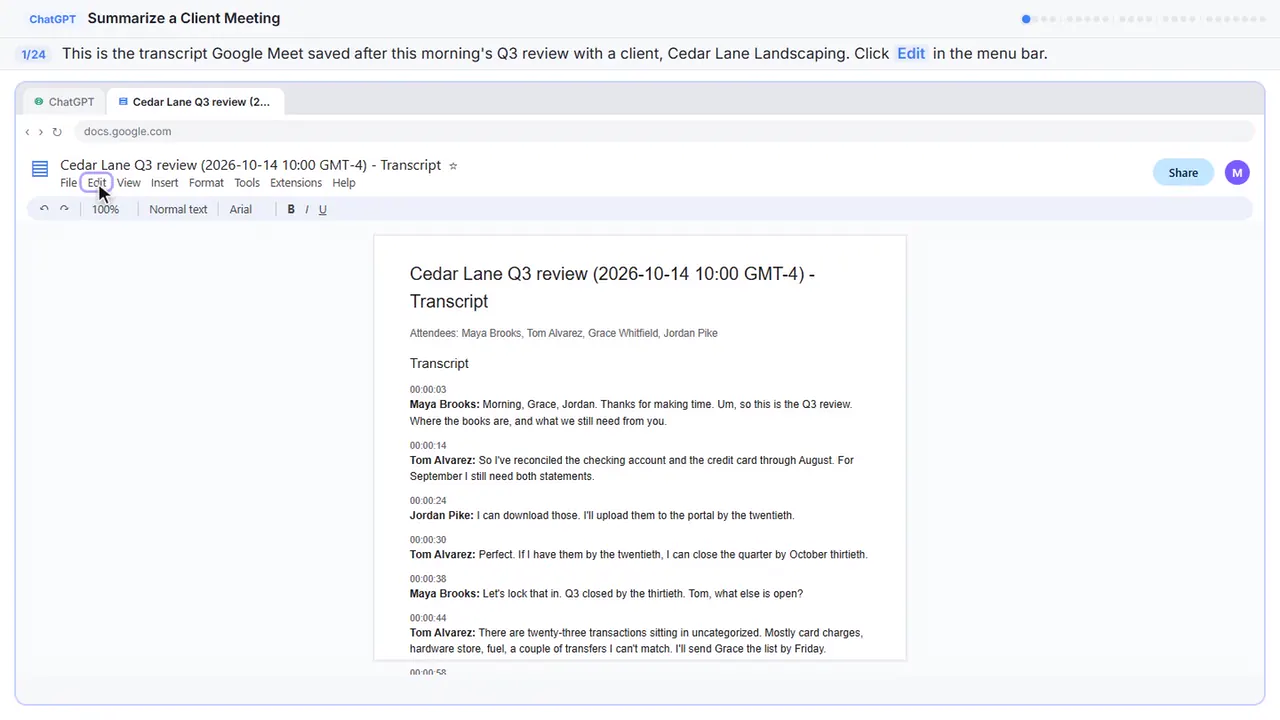Screen dimensions: 1280x720
Task: Click the 00:00:44 timestamp
Action: coord(428,618)
